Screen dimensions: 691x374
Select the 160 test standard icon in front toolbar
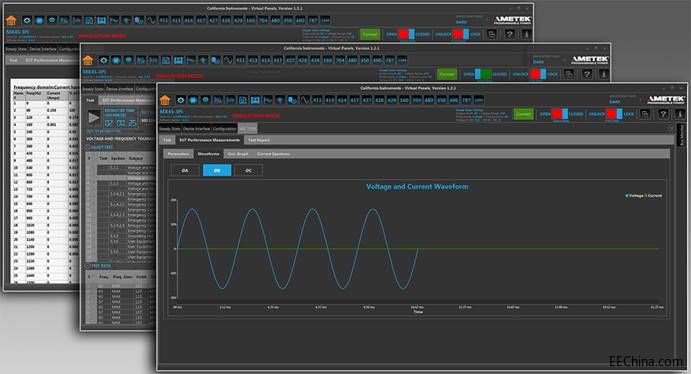pyautogui.click(x=404, y=100)
